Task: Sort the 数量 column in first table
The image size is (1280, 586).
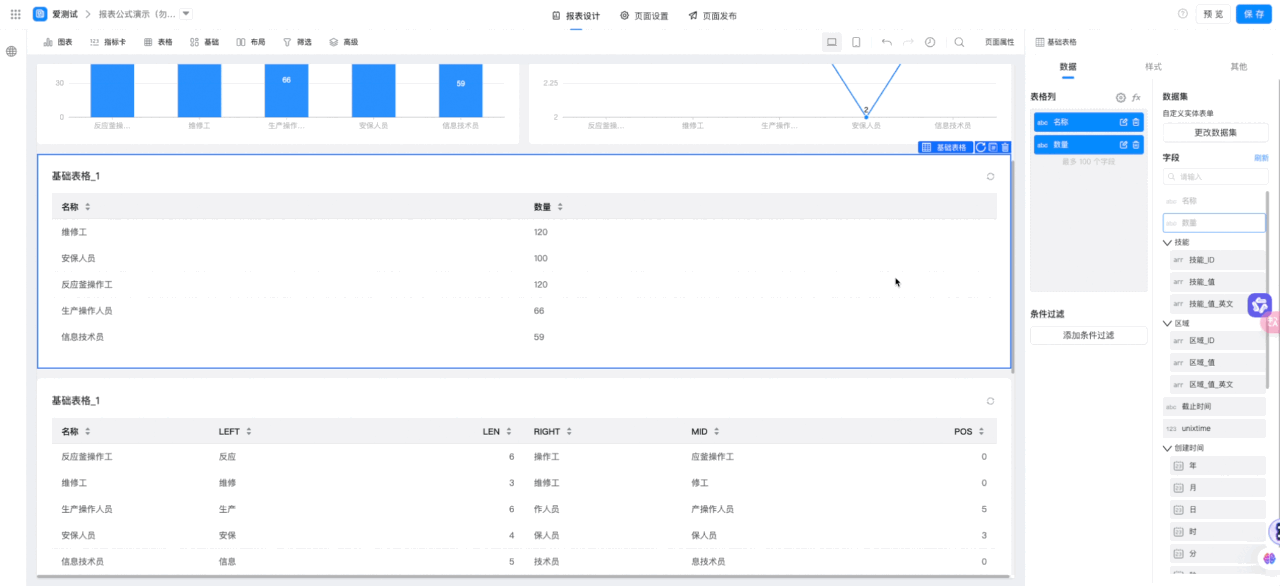Action: coord(560,207)
